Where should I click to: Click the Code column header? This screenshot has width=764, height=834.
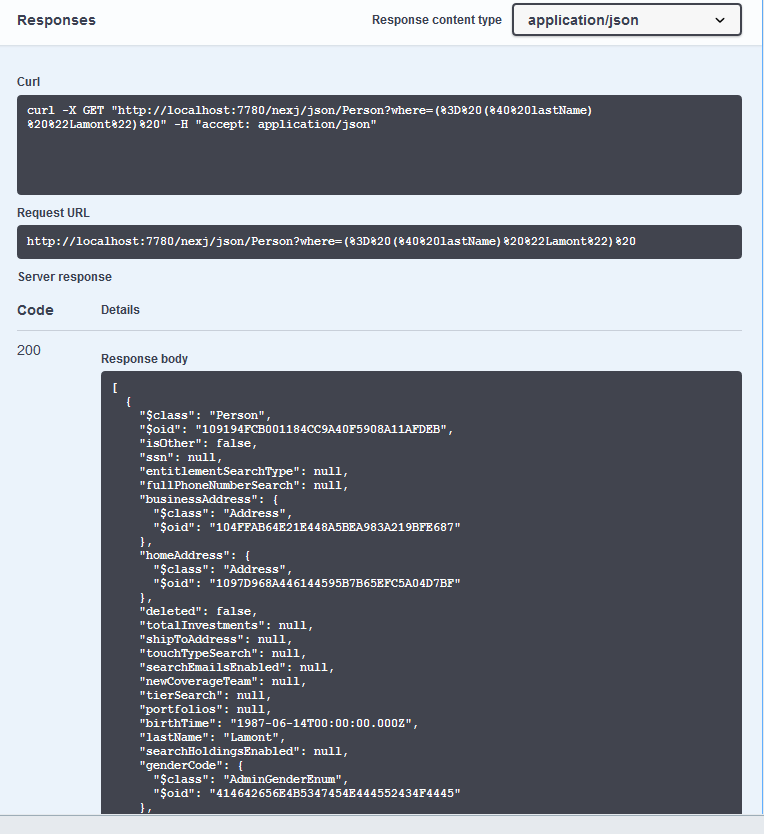pos(35,310)
